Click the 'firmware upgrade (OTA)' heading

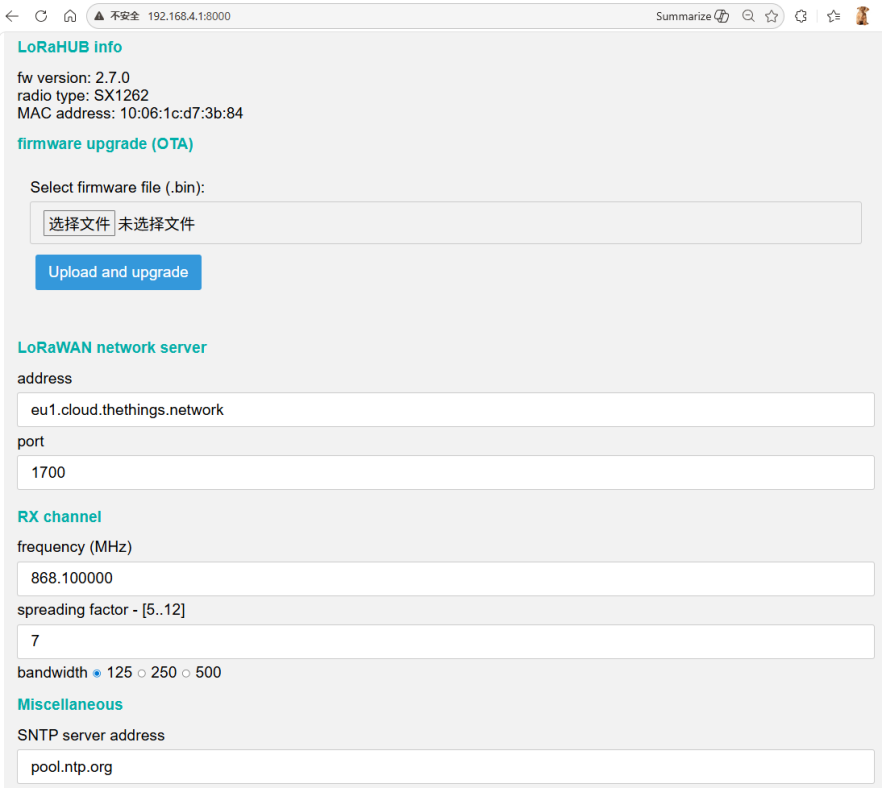coord(105,144)
